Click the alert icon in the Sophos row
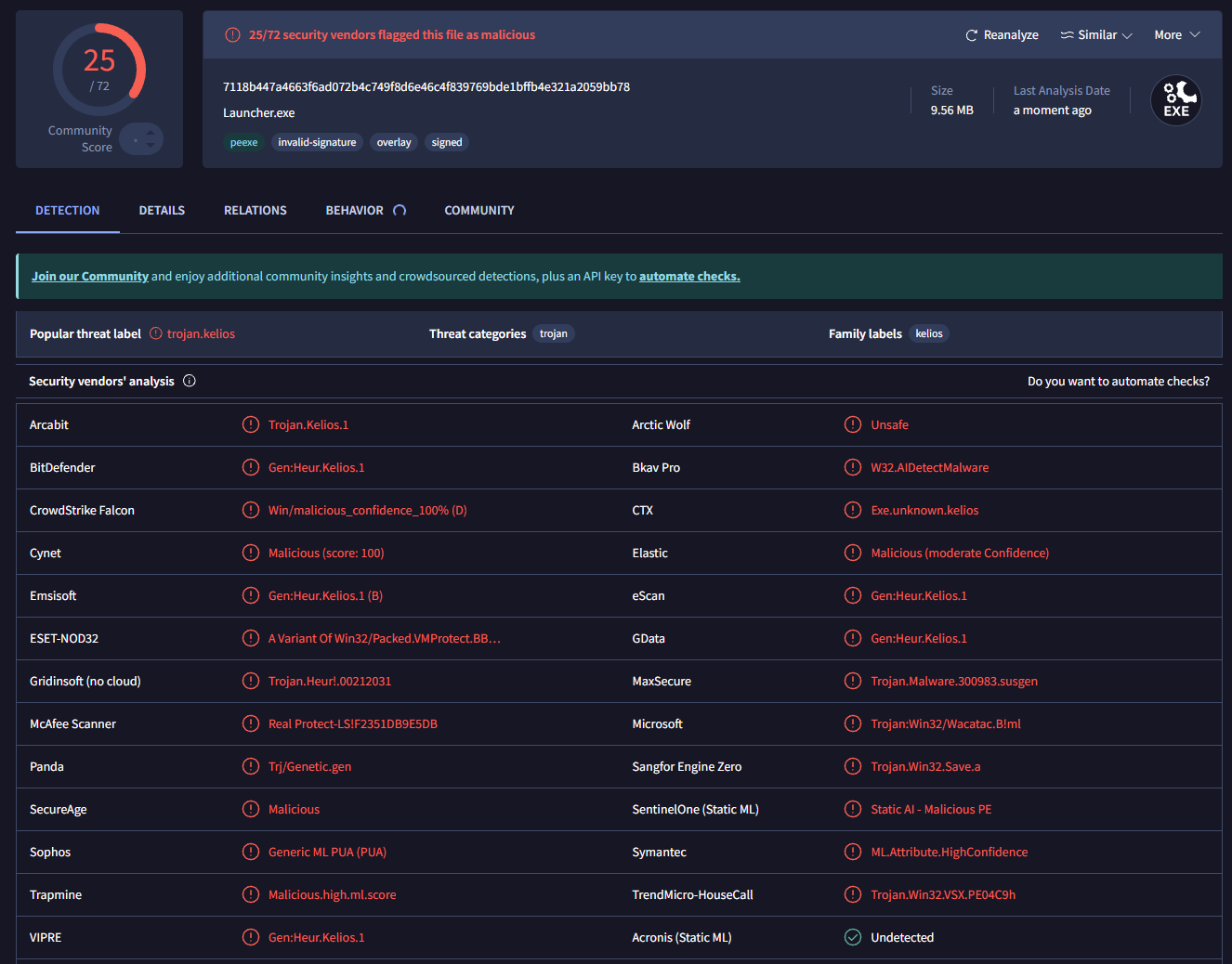The image size is (1232, 964). tap(251, 852)
